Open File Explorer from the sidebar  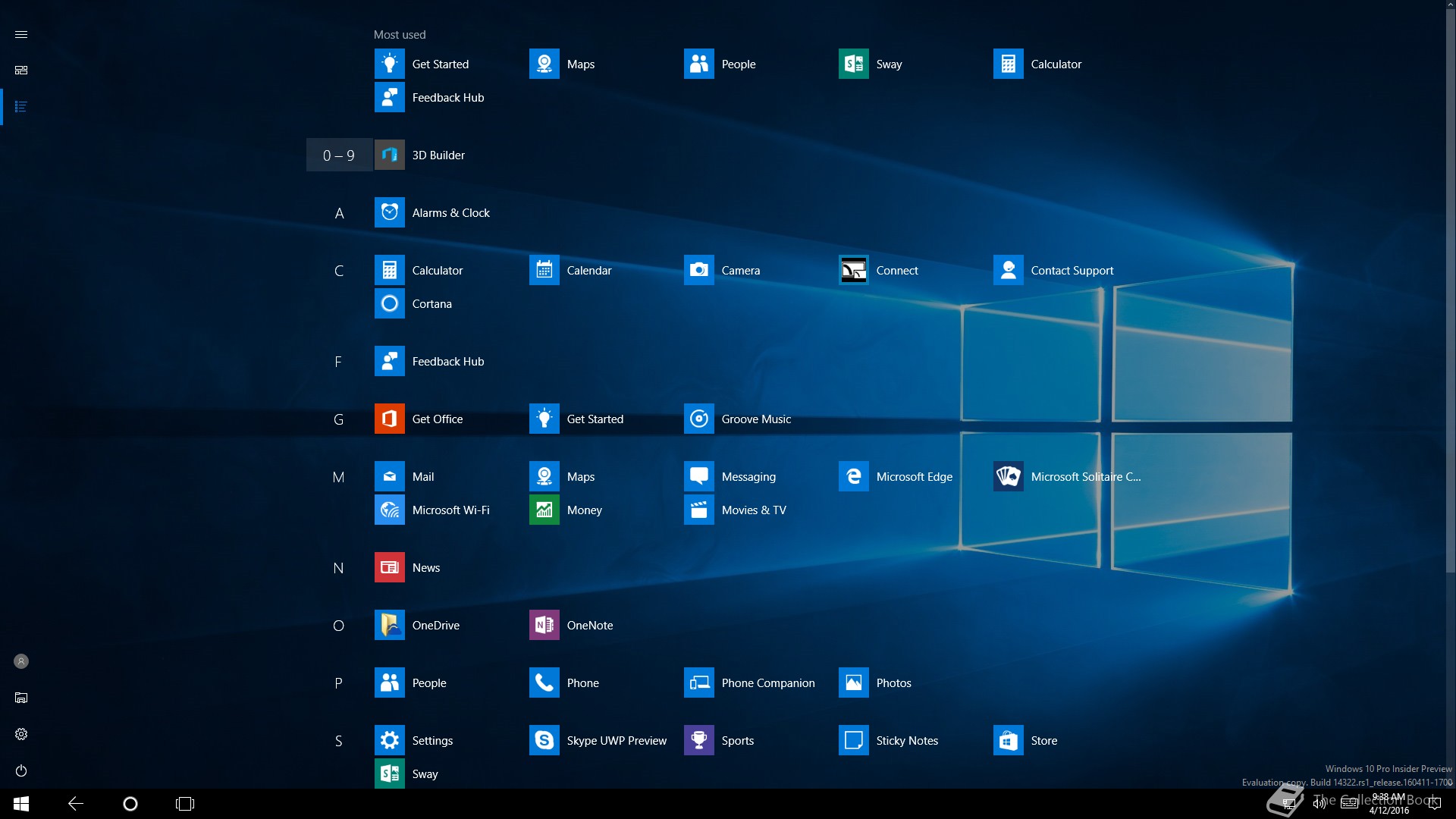click(x=21, y=698)
